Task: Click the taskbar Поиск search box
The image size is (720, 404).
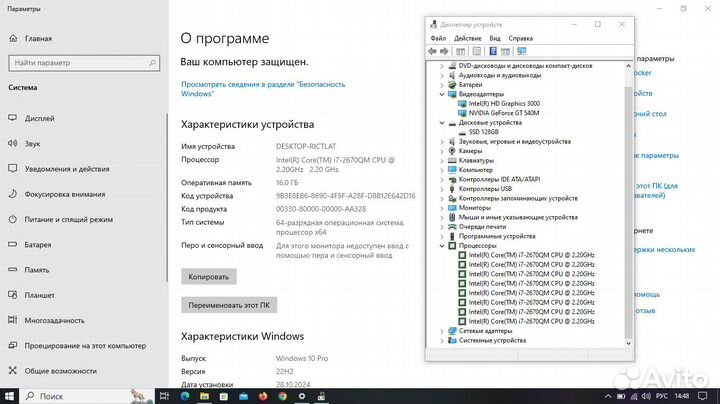Action: coord(87,396)
